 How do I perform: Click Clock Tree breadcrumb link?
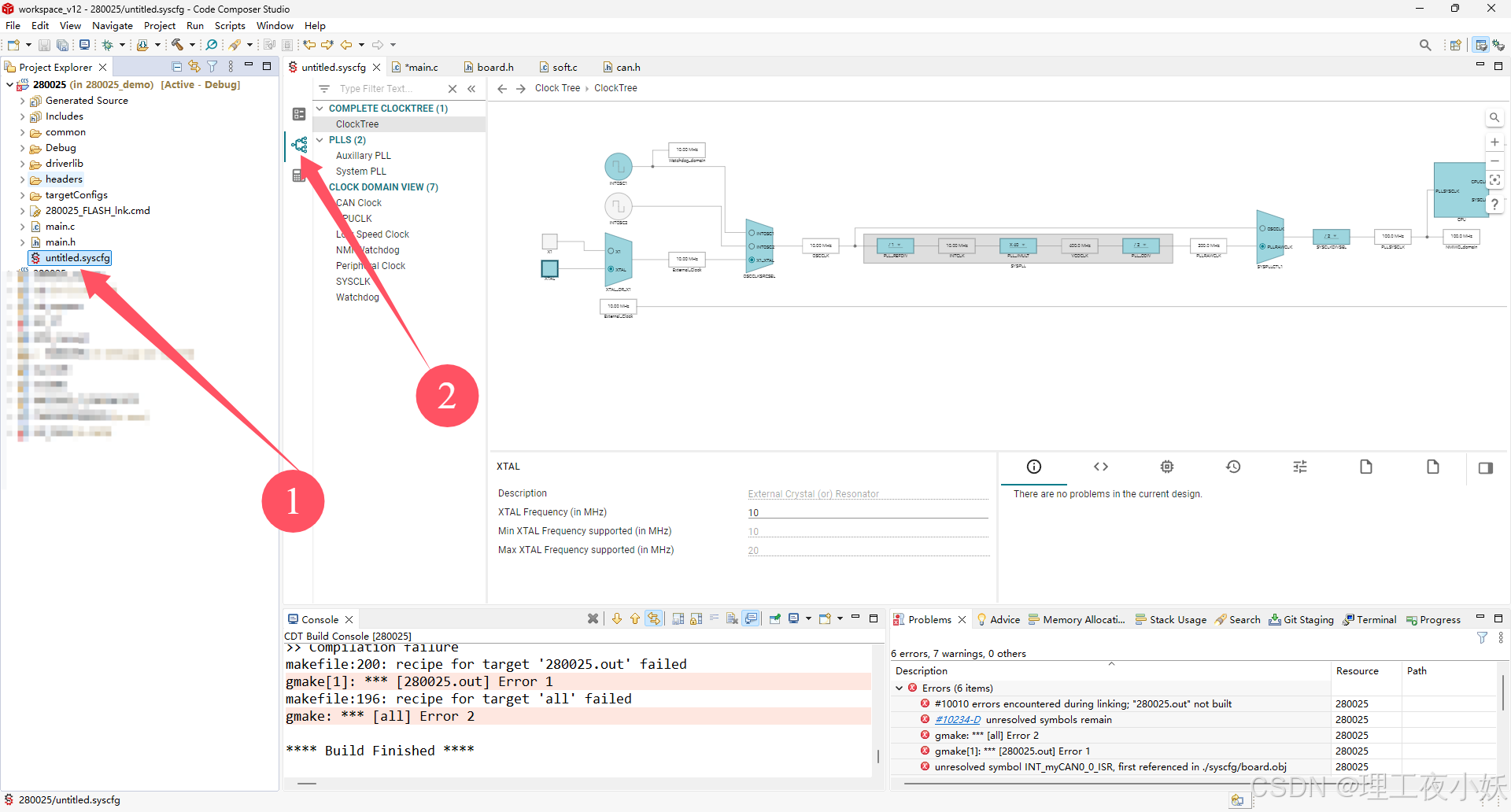click(557, 88)
